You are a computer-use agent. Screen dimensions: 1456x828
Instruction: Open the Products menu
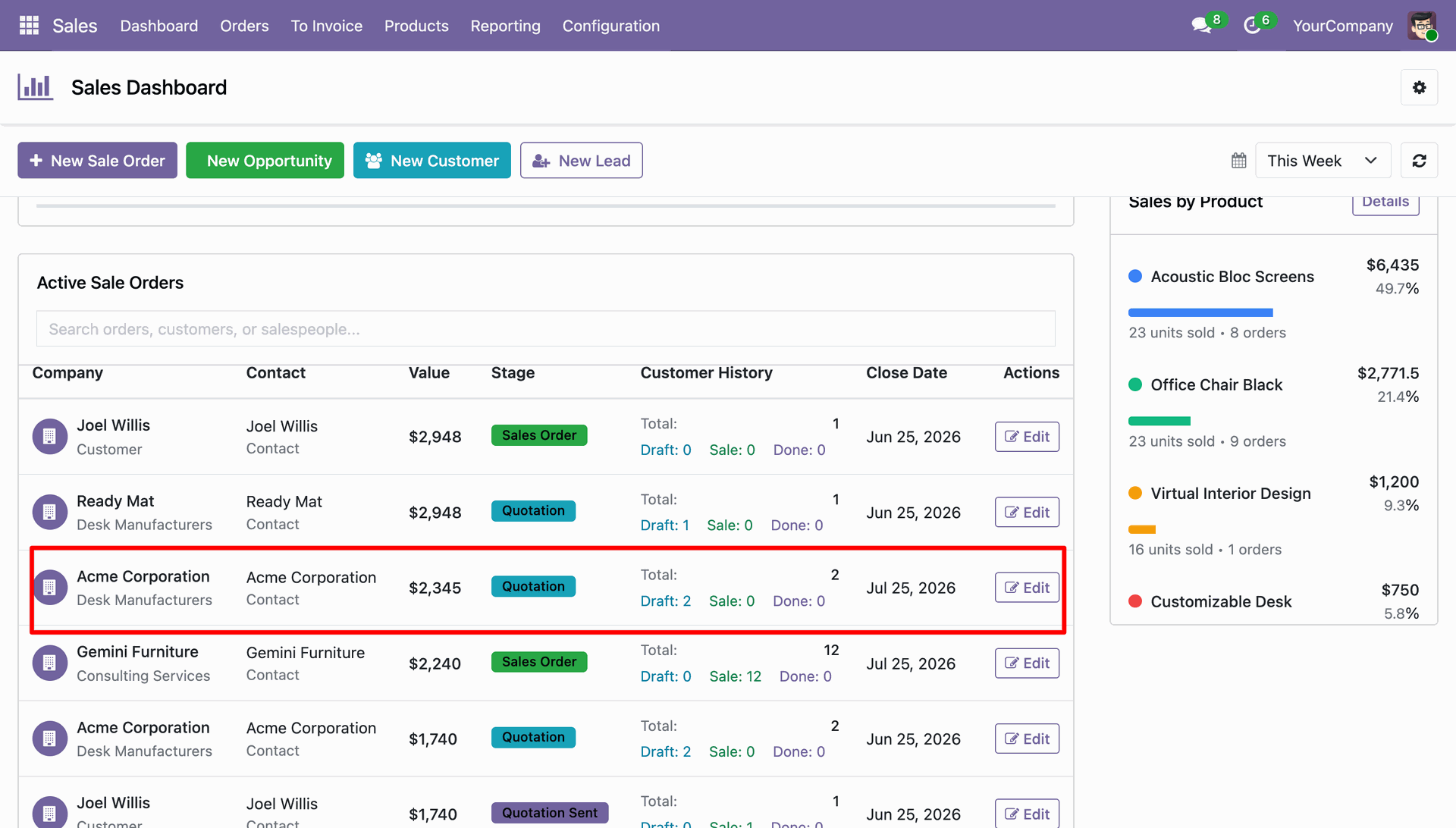[x=416, y=26]
